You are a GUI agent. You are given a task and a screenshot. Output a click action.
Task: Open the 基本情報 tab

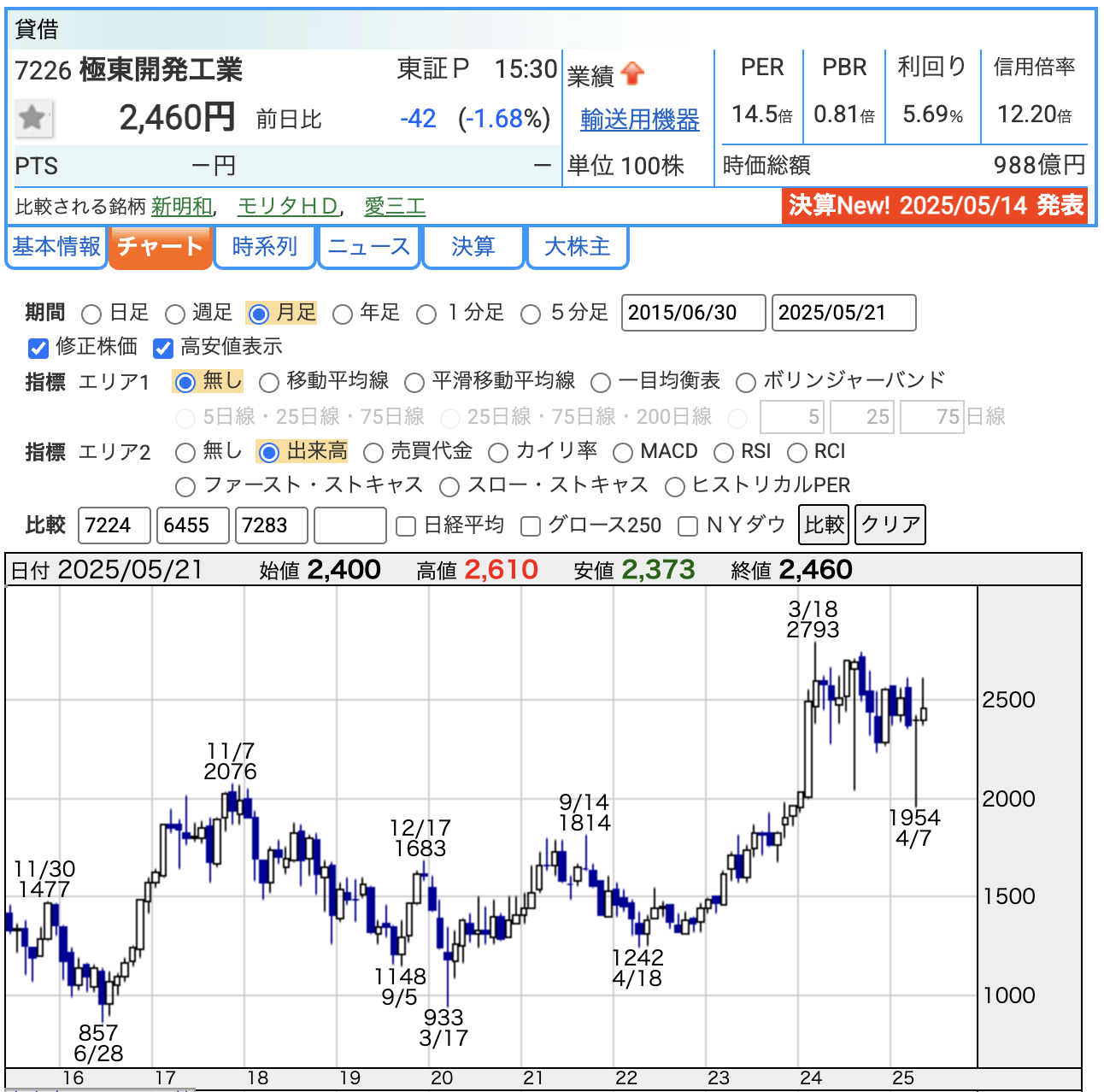pyautogui.click(x=56, y=247)
